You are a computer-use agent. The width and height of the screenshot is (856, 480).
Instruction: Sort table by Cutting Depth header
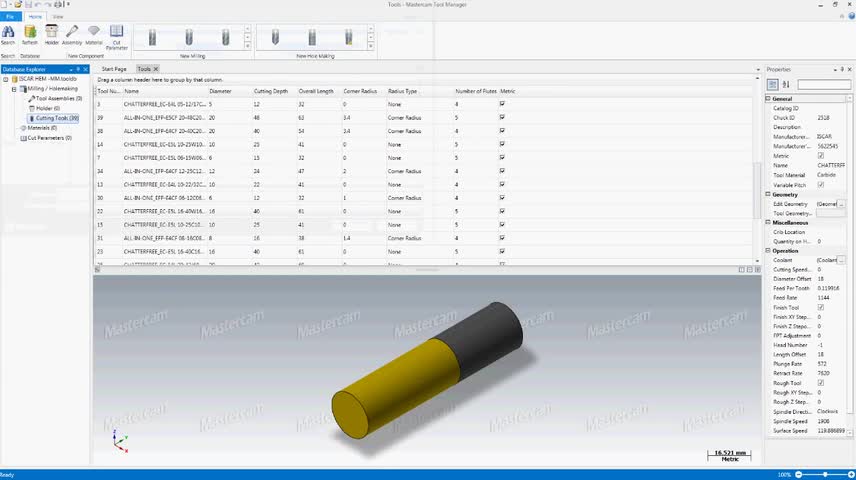tap(271, 91)
